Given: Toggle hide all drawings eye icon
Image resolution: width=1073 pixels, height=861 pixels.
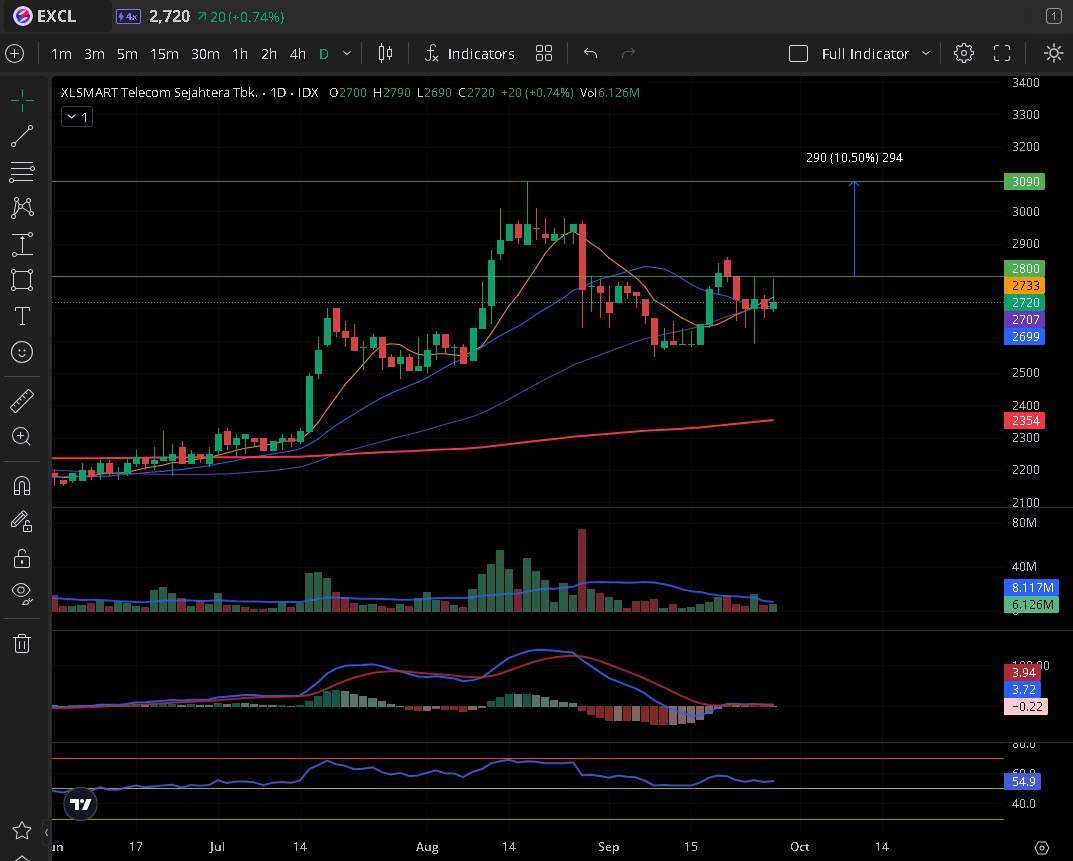Looking at the screenshot, I should click(x=22, y=593).
